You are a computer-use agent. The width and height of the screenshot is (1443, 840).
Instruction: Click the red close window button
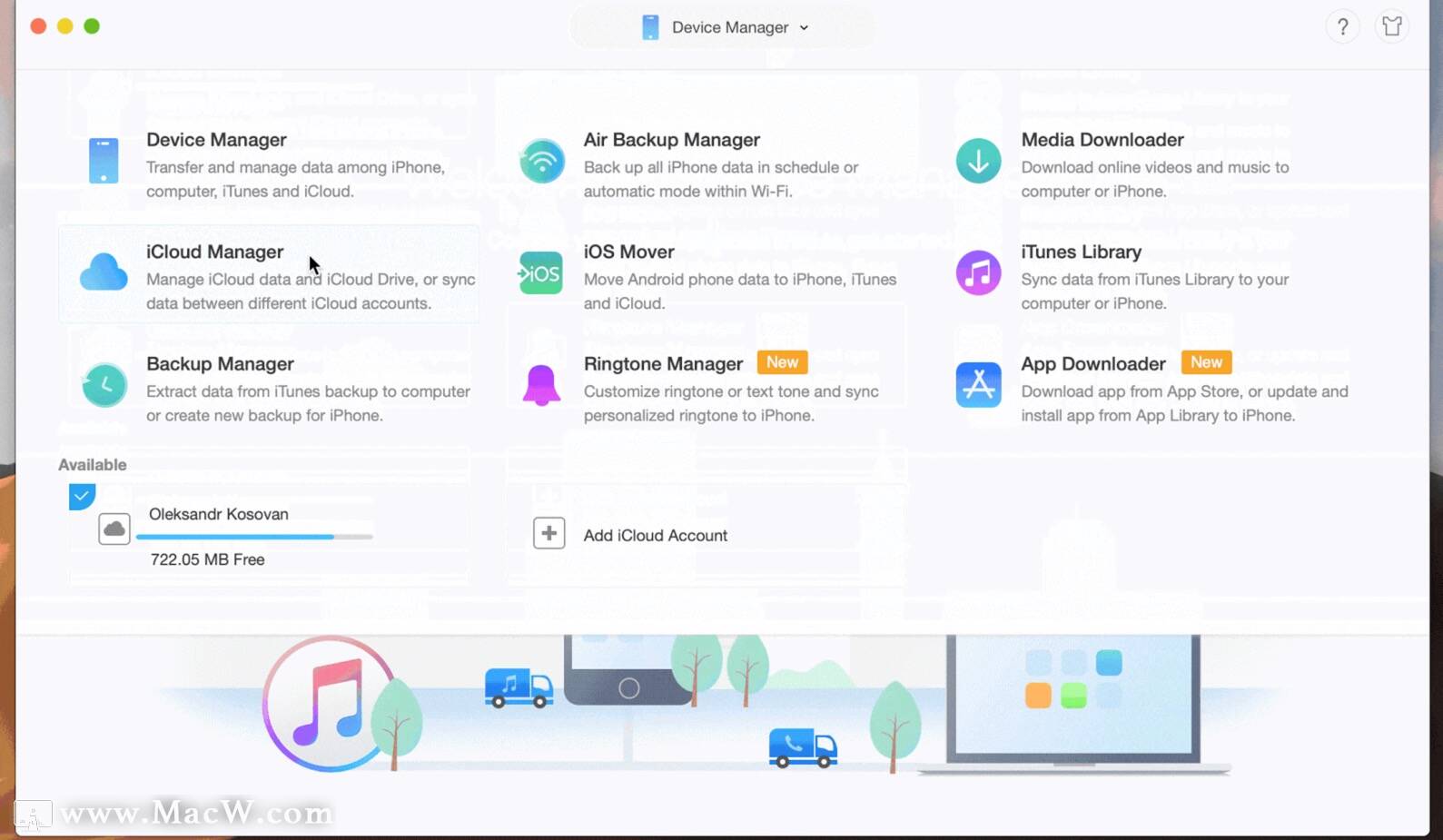[x=38, y=26]
